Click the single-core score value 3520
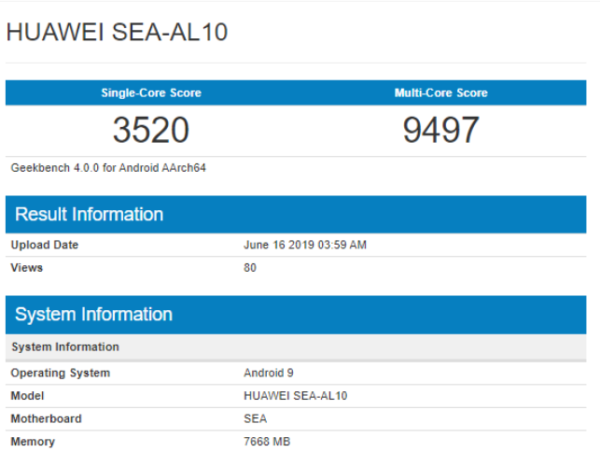 click(151, 130)
